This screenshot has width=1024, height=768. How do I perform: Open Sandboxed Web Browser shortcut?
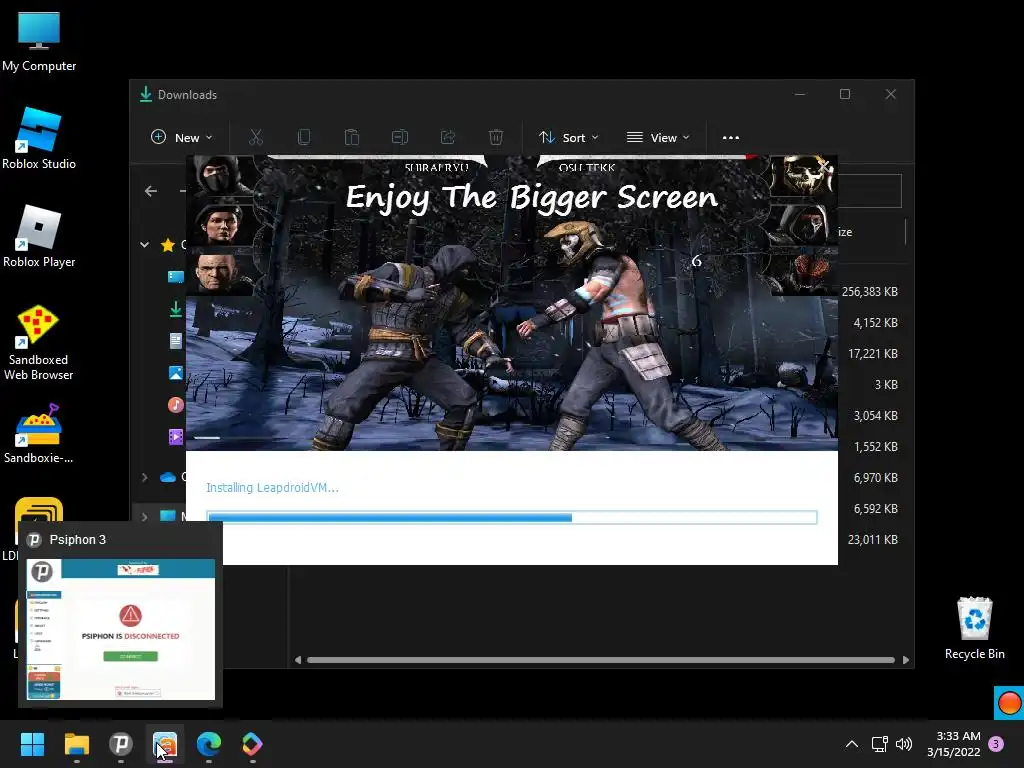(x=39, y=343)
